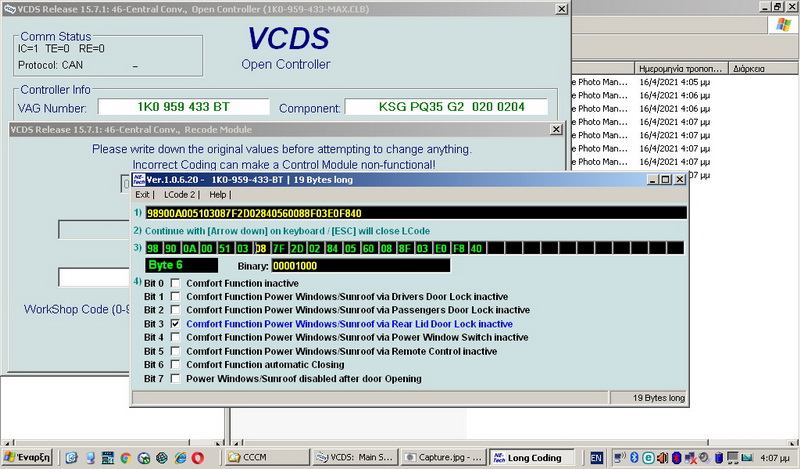Click the red Bluetooth tray icon

click(677, 457)
